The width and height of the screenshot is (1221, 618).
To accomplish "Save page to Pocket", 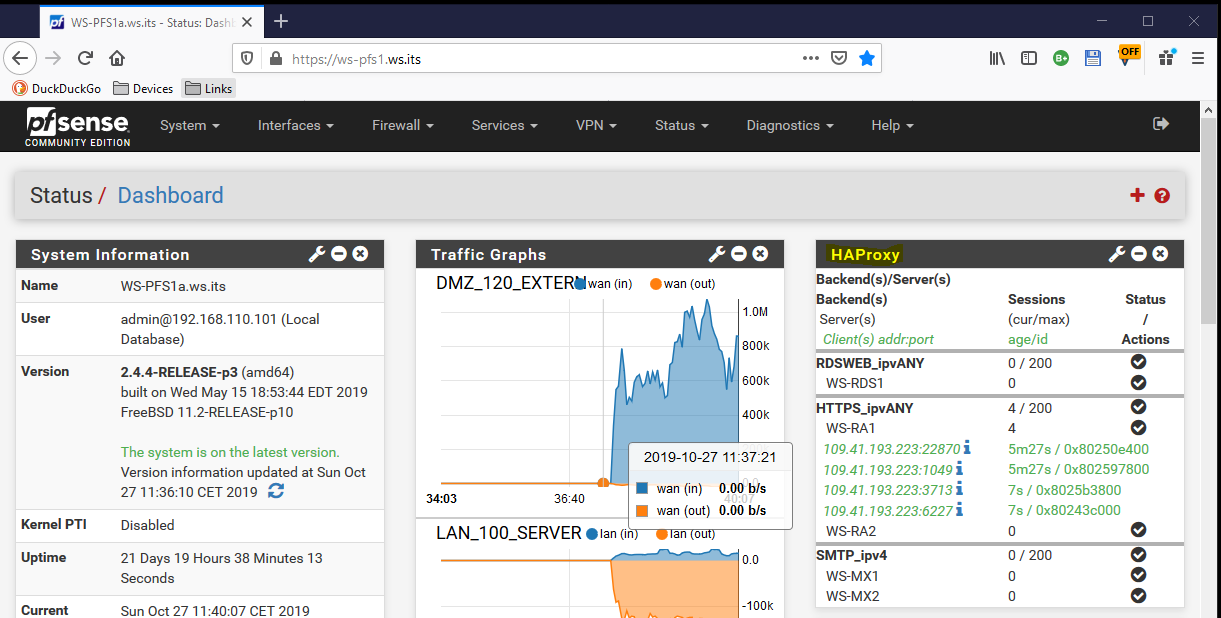I will point(839,59).
